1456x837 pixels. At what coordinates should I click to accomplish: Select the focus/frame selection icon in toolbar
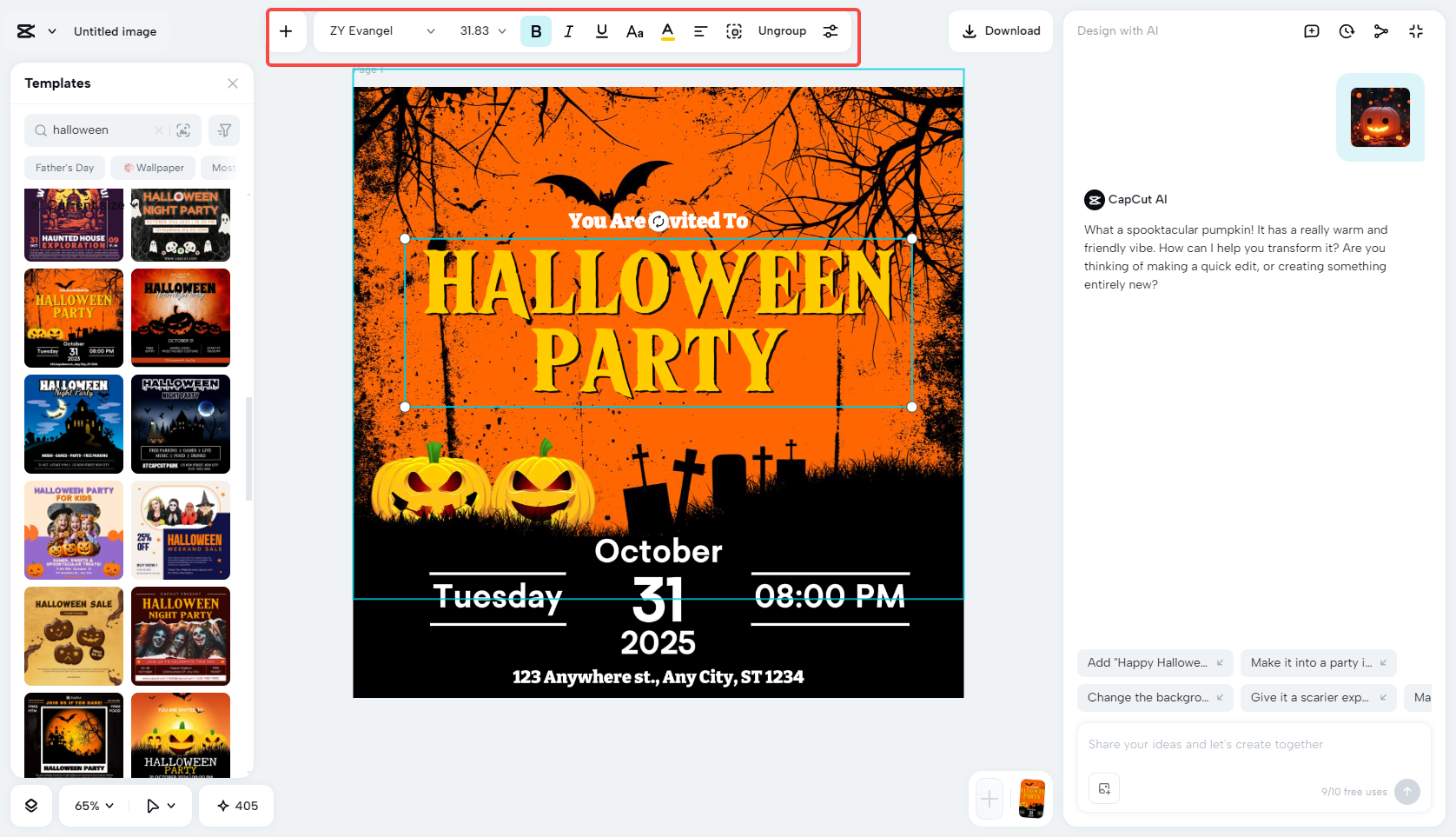click(734, 30)
